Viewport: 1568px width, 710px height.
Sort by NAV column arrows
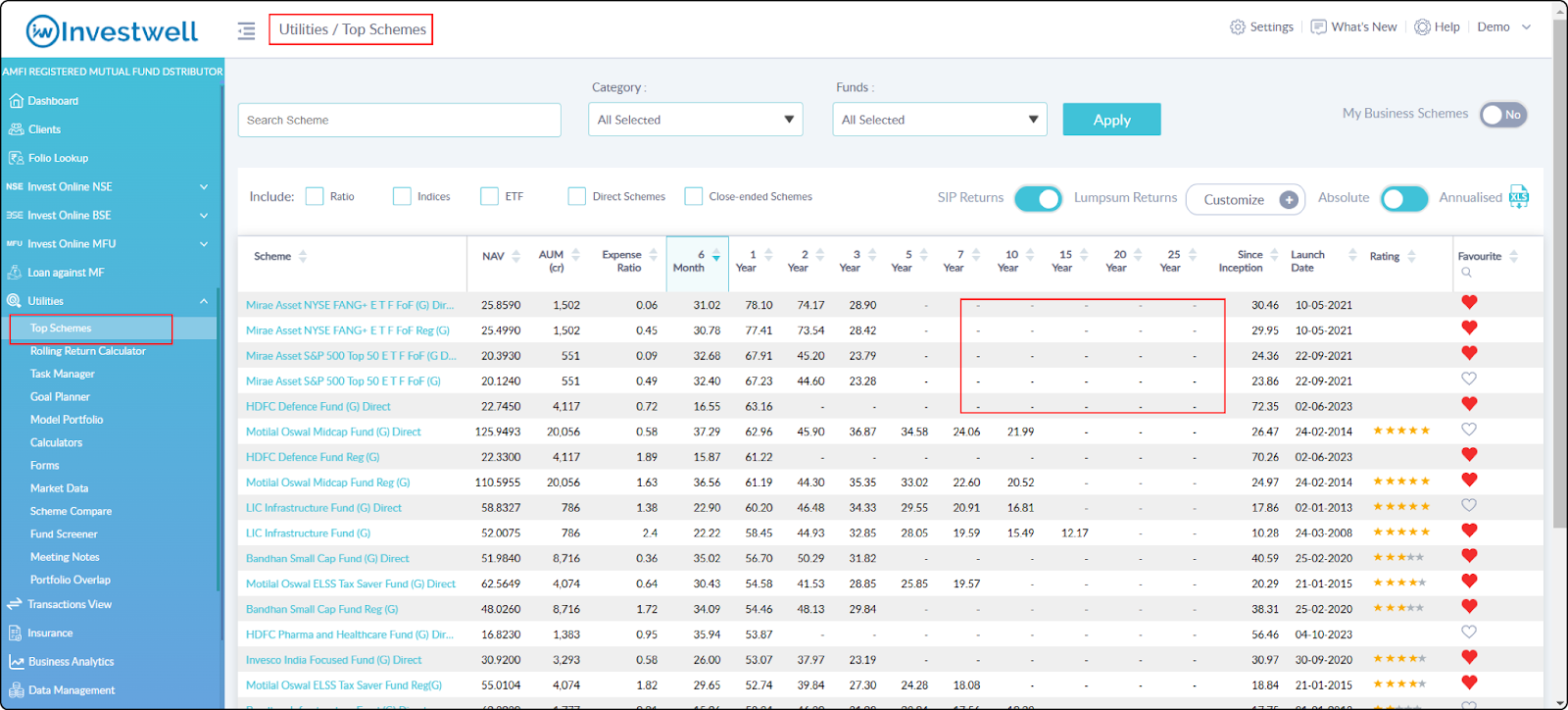pyautogui.click(x=516, y=257)
